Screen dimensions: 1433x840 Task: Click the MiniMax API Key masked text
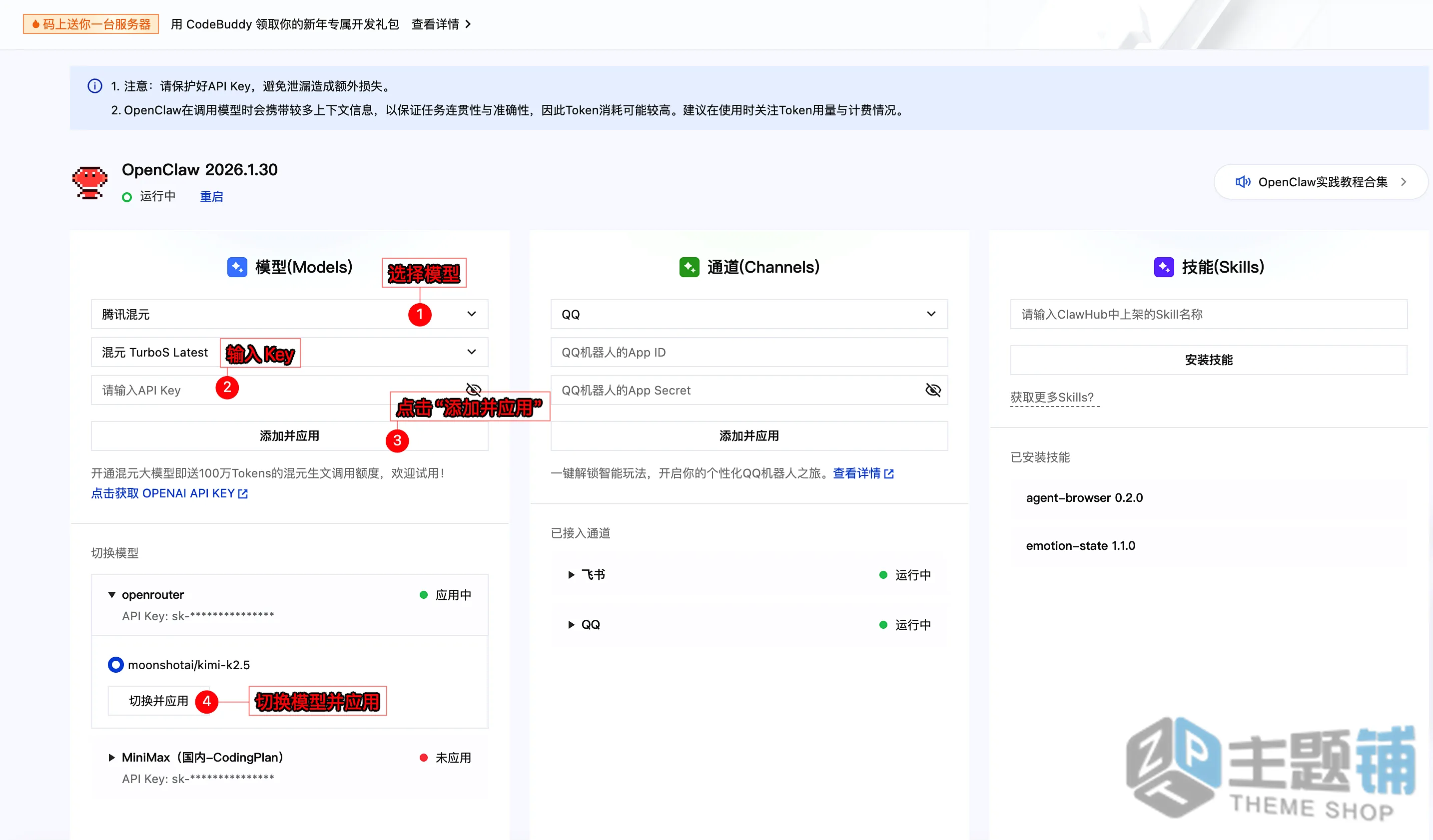click(198, 779)
